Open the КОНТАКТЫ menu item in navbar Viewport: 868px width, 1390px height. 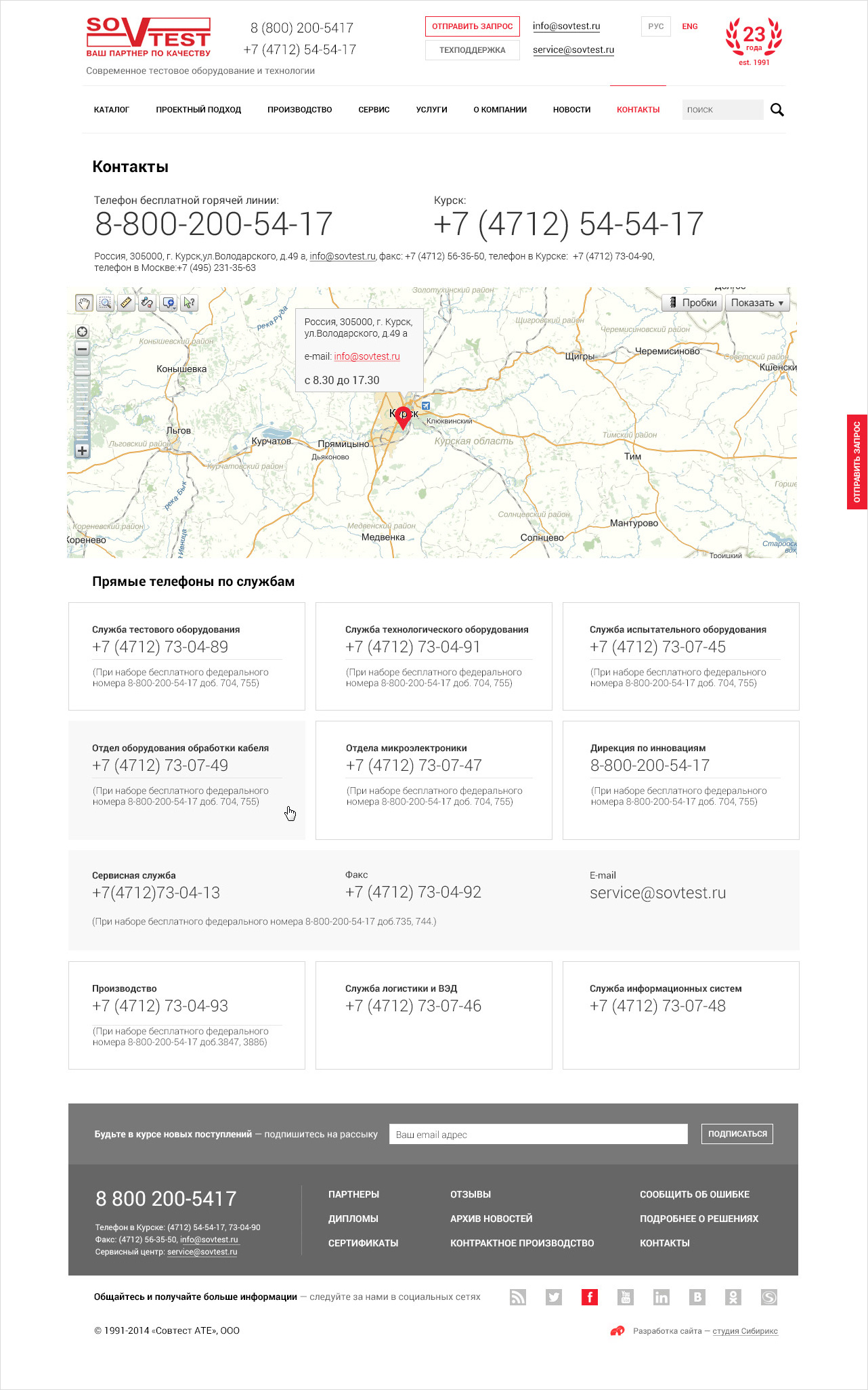point(638,110)
